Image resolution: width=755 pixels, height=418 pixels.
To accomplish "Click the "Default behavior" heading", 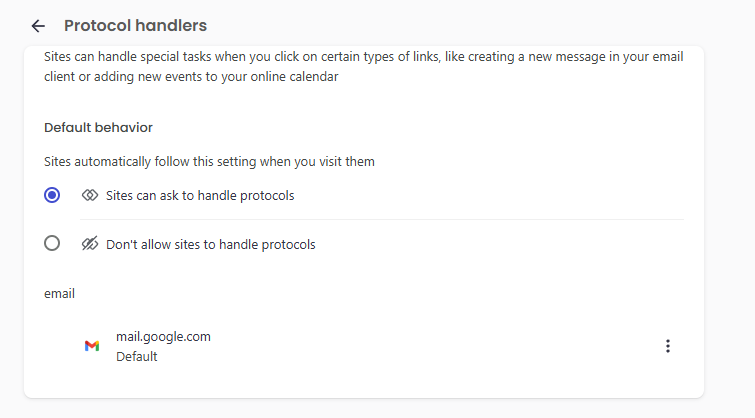I will coord(98,128).
